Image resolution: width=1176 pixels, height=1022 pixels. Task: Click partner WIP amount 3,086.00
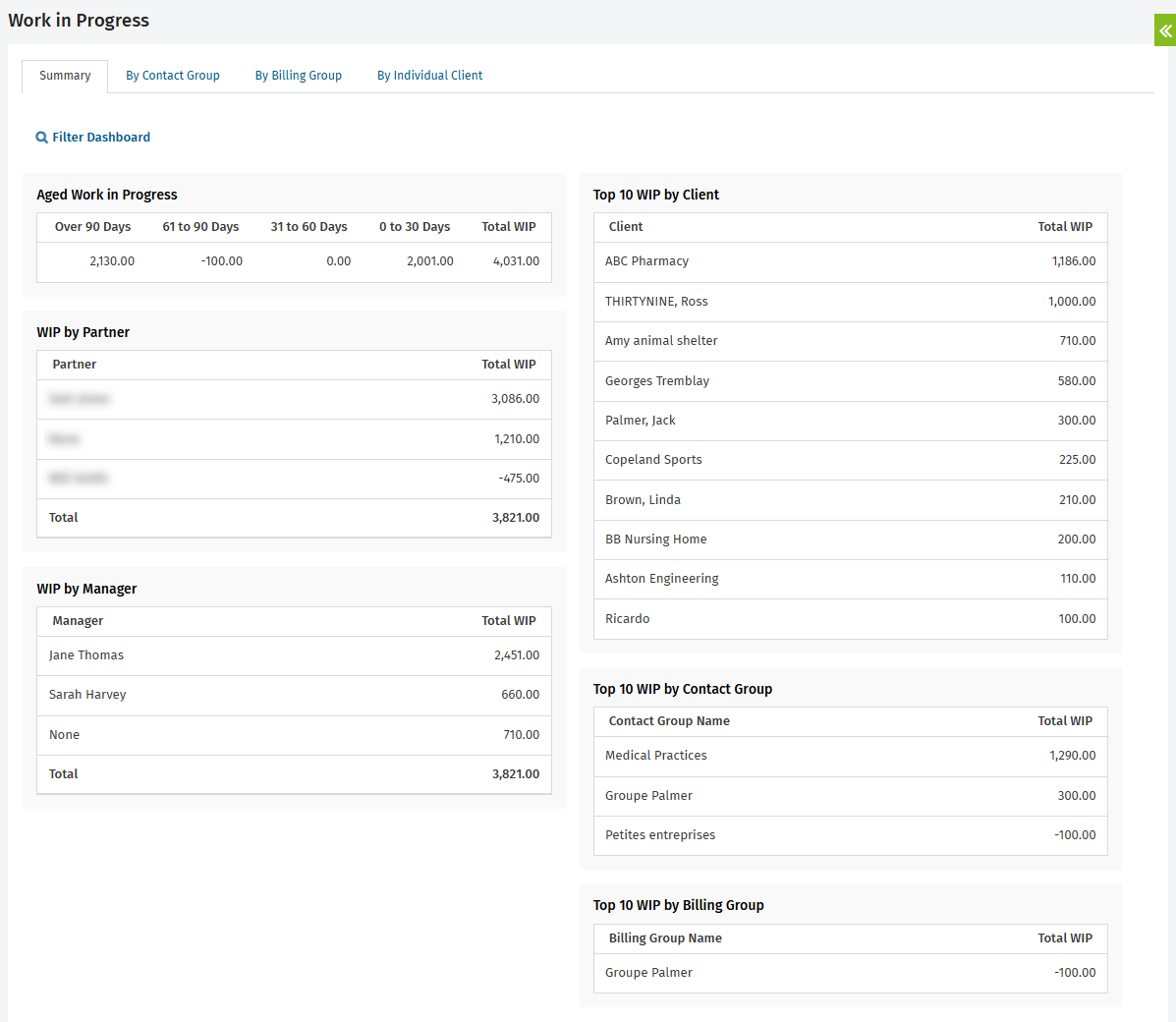[515, 399]
